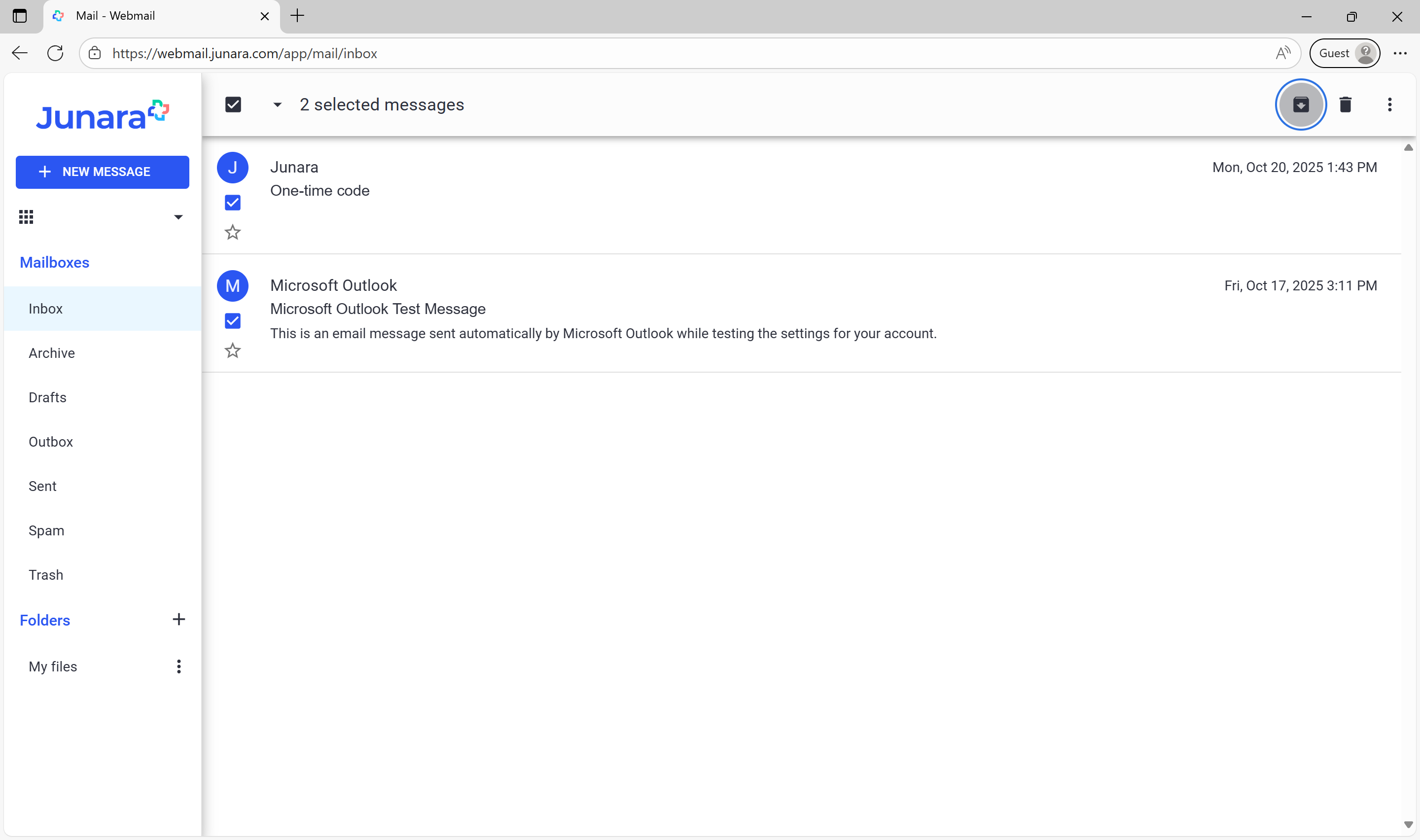Viewport: 1420px width, 840px height.
Task: Click the message list scroll-up arrow
Action: (1408, 148)
